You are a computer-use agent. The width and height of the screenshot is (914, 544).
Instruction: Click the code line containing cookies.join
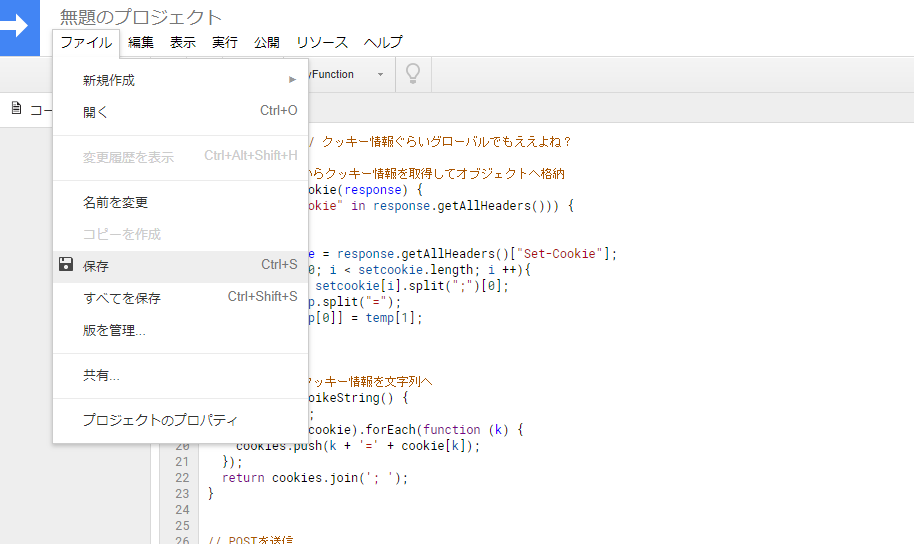pyautogui.click(x=315, y=478)
